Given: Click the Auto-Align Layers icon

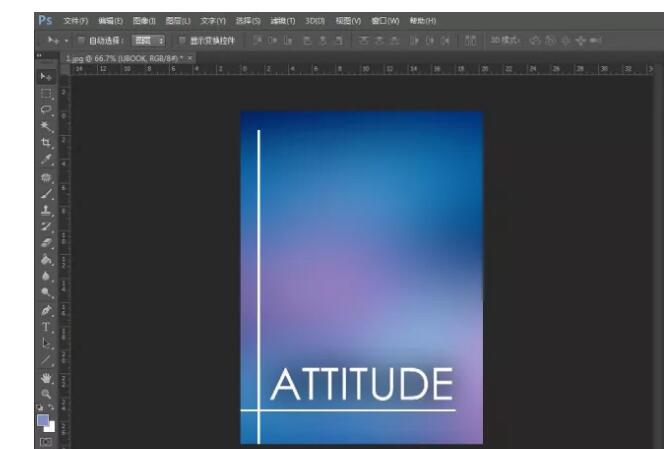Looking at the screenshot, I should coord(471,41).
